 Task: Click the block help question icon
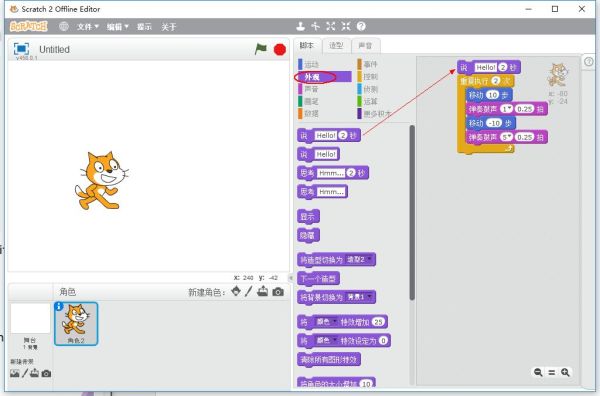pos(361,26)
